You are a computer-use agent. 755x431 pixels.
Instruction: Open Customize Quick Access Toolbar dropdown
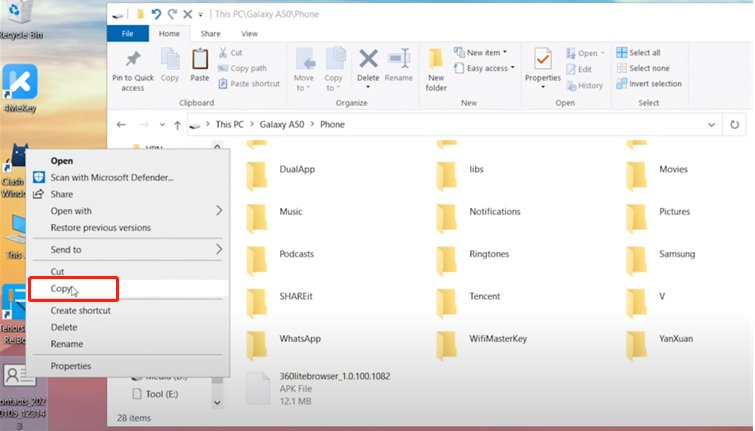pyautogui.click(x=201, y=14)
